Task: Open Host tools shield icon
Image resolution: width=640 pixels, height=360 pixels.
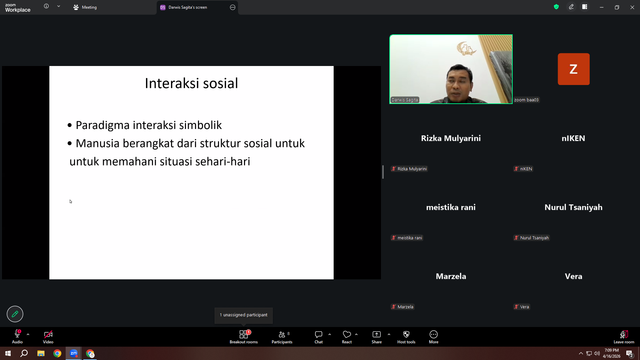Action: click(x=406, y=334)
